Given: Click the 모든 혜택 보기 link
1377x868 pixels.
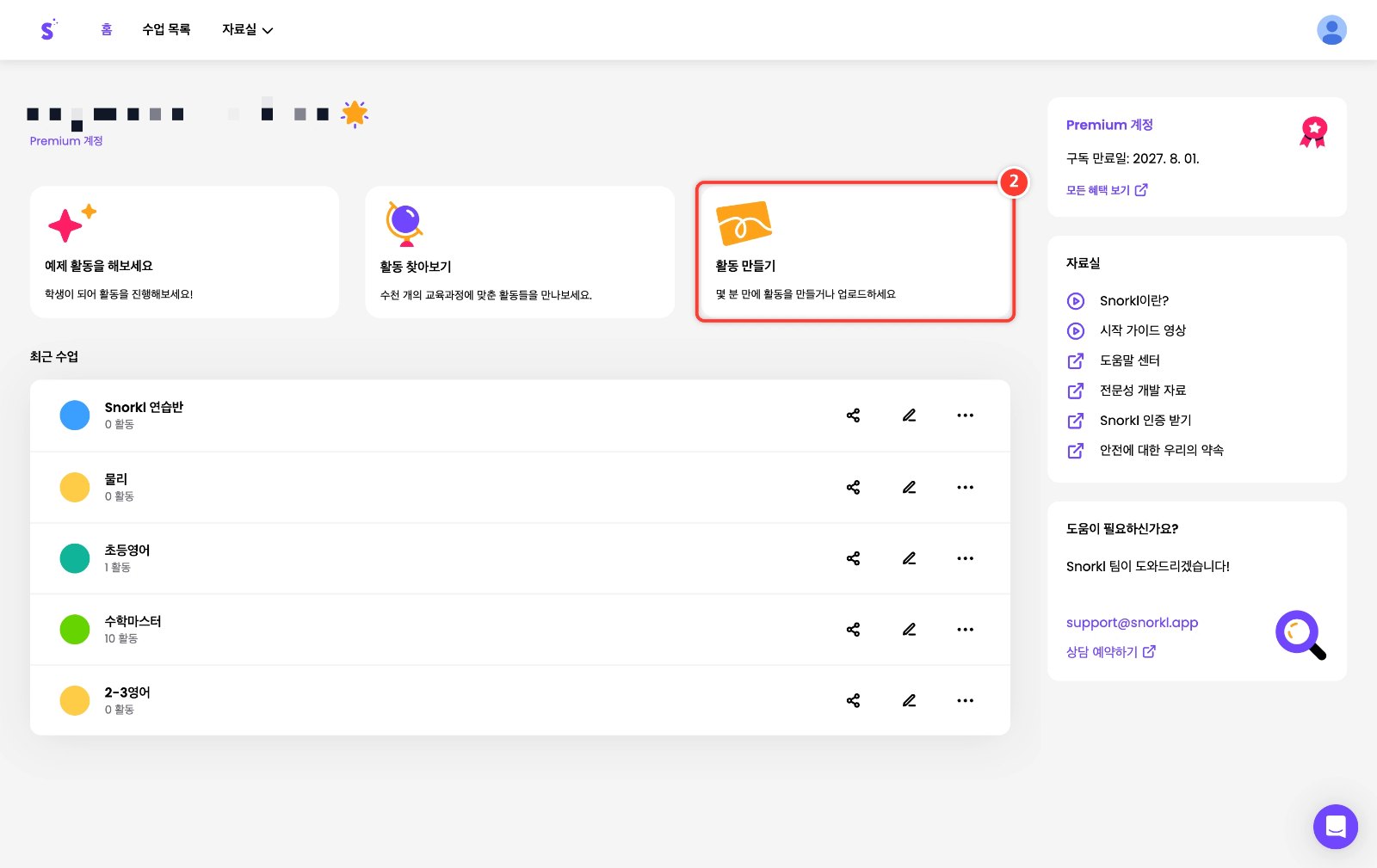Looking at the screenshot, I should pyautogui.click(x=1107, y=190).
